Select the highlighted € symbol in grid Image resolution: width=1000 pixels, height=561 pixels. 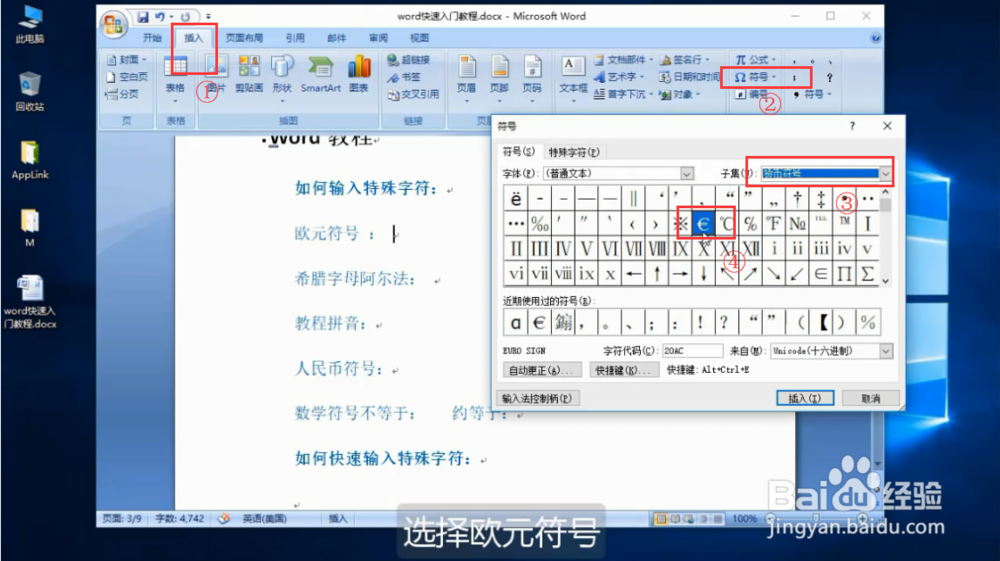click(x=703, y=224)
